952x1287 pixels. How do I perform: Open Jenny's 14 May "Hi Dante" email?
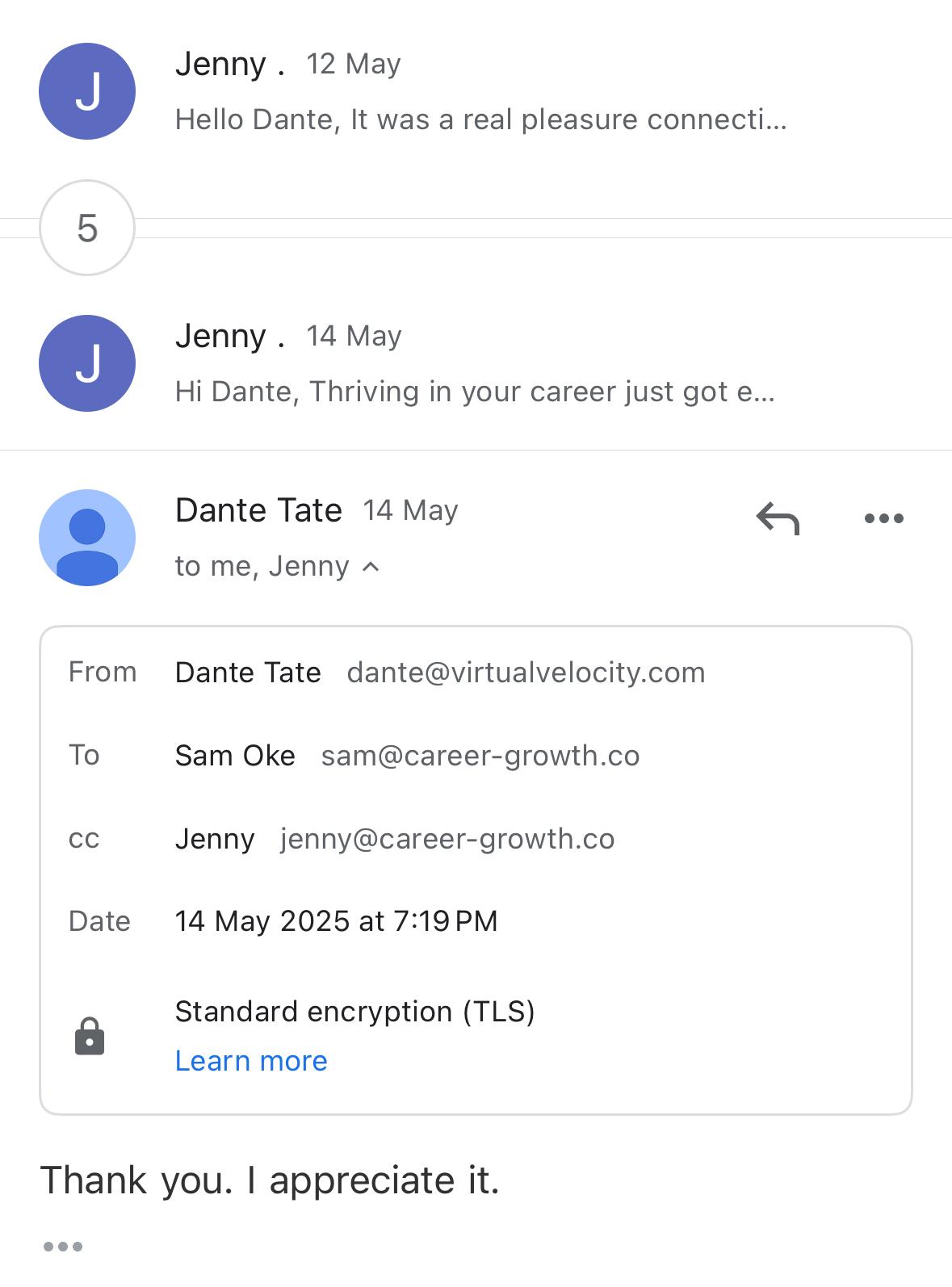pos(475,392)
